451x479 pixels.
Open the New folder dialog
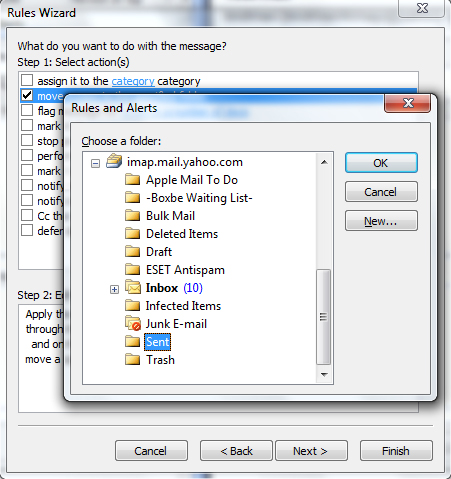(x=381, y=221)
